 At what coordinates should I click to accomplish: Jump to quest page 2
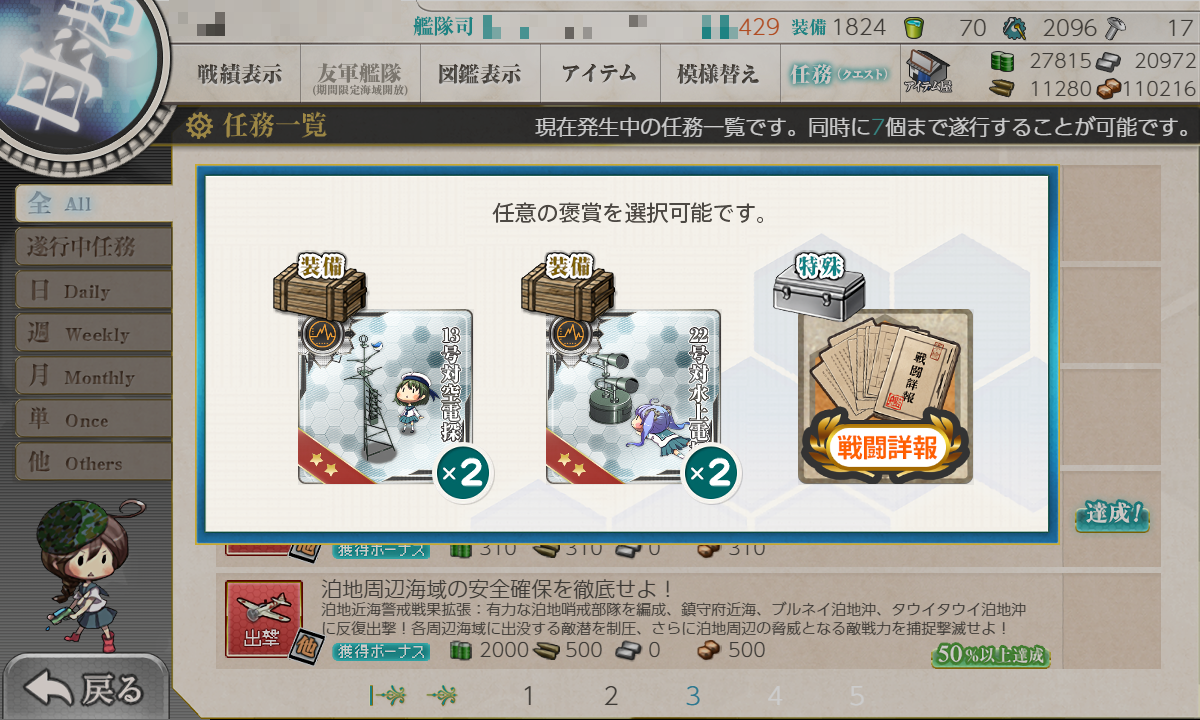611,696
